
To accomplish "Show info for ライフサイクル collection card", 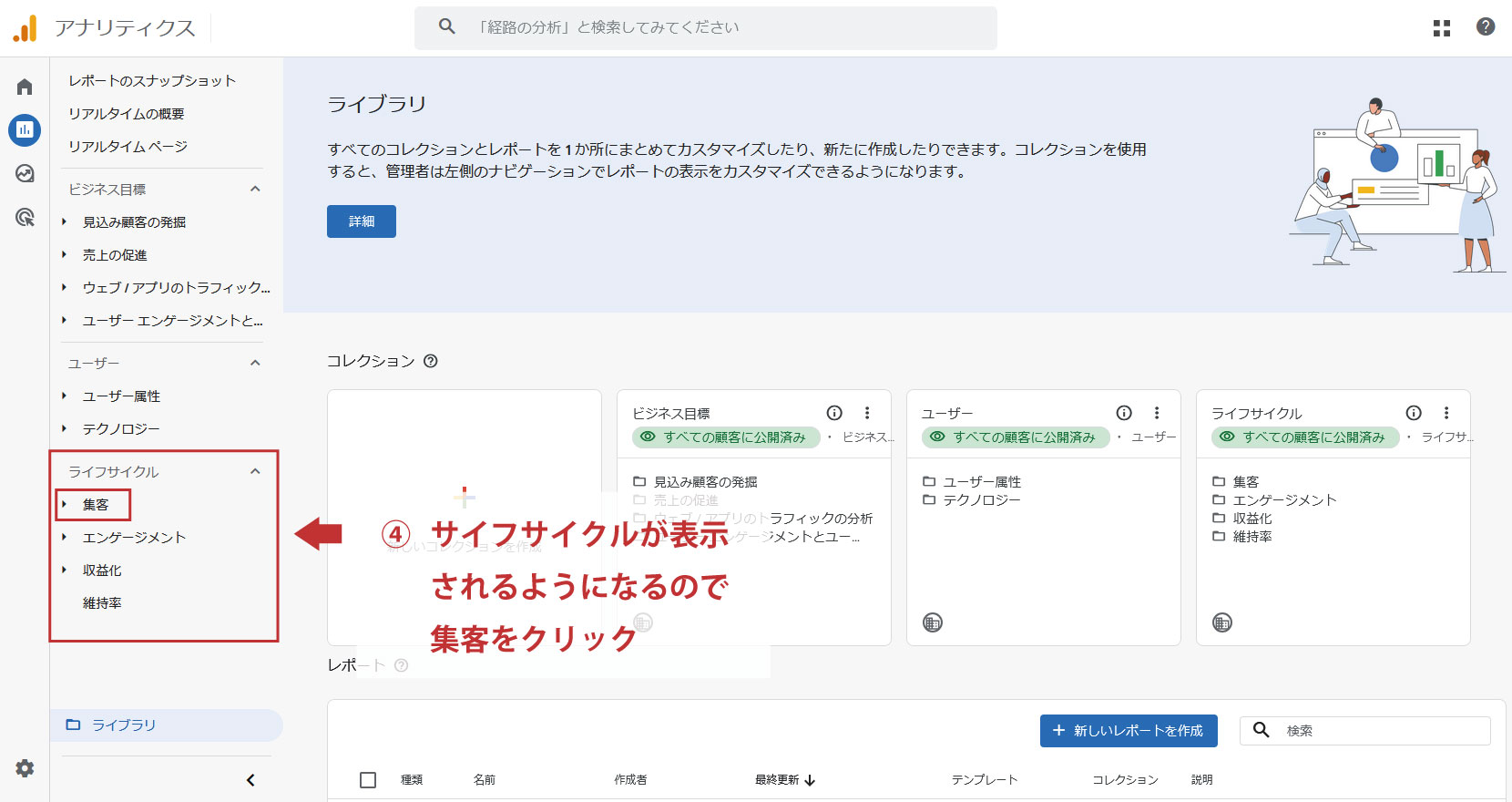I will [x=1413, y=413].
